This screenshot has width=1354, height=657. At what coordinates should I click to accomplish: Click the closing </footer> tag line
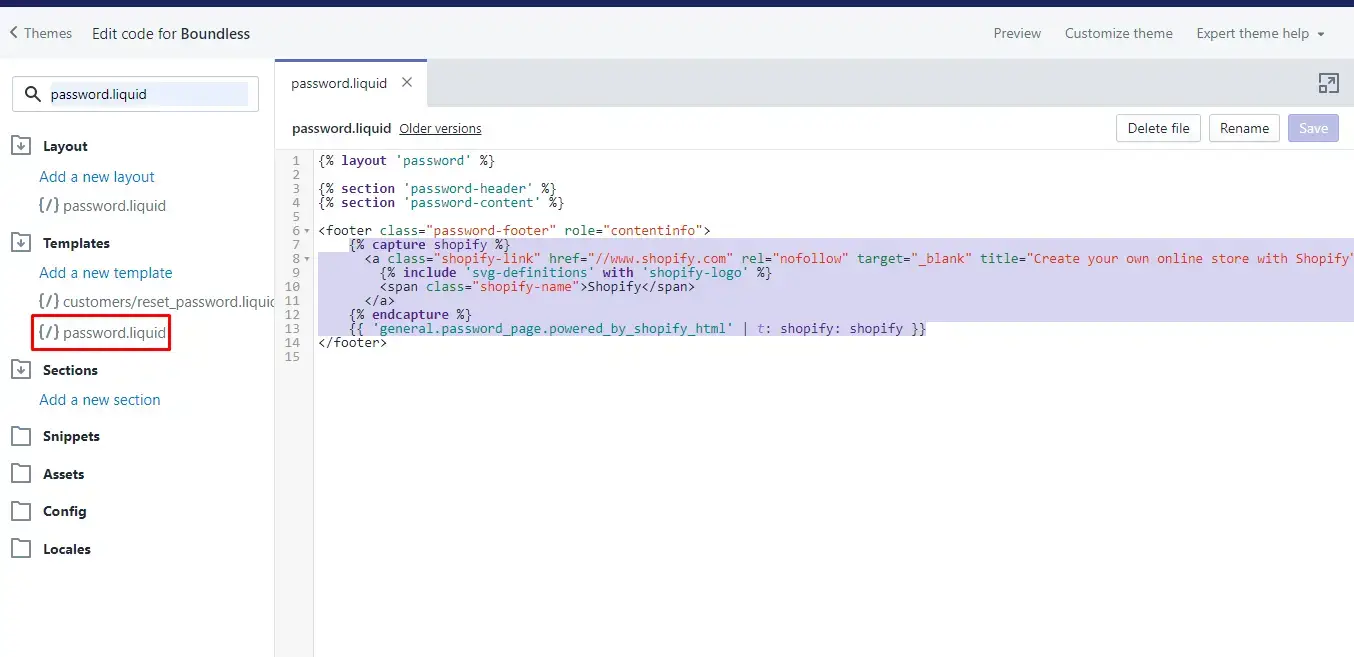pyautogui.click(x=352, y=343)
